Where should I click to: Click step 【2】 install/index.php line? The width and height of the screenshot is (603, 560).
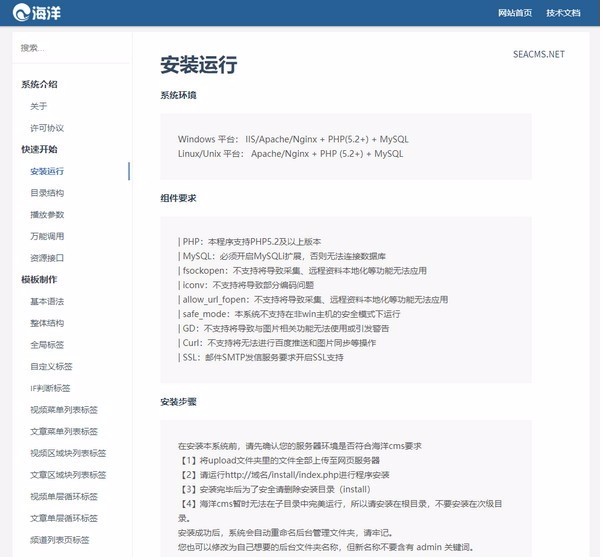[285, 476]
